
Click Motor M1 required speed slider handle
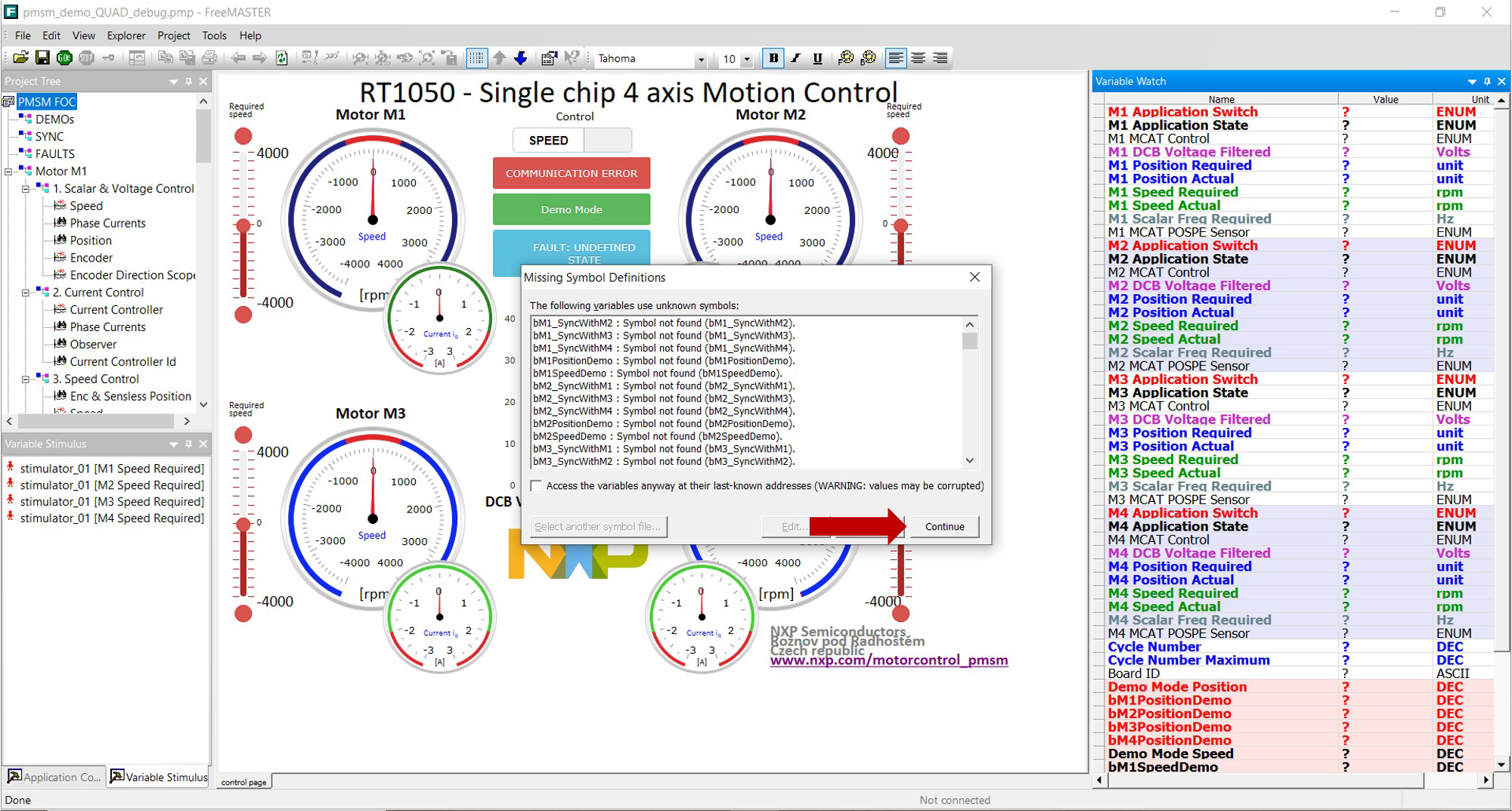coord(243,225)
